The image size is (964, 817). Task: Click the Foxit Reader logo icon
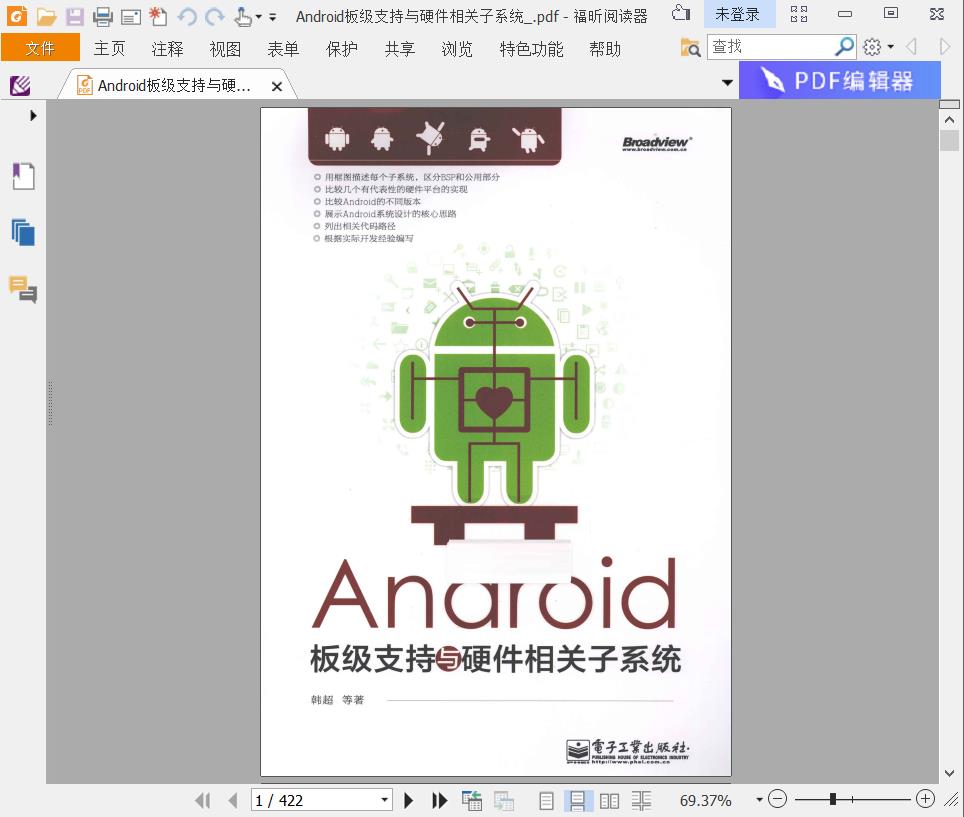pyautogui.click(x=17, y=15)
